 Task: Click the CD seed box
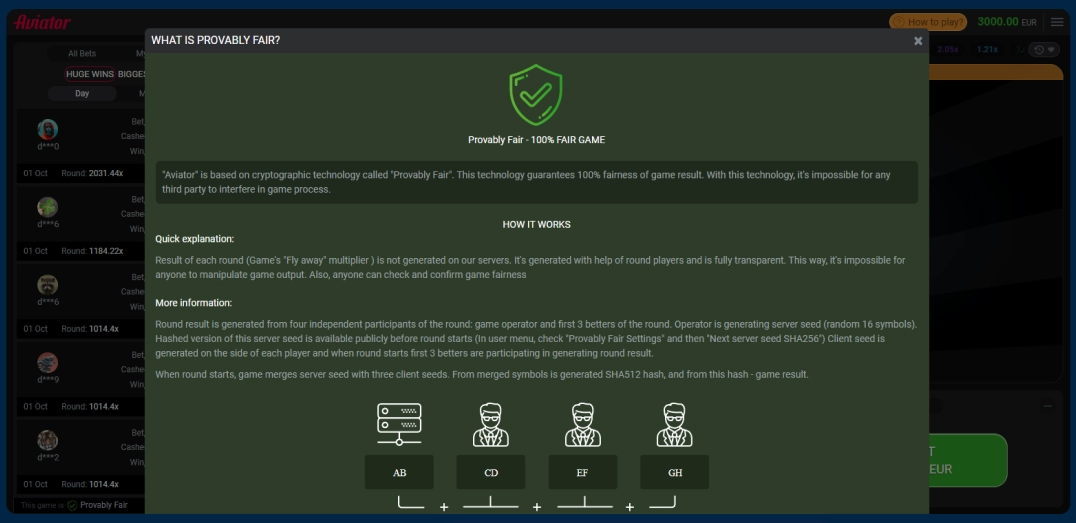point(491,472)
